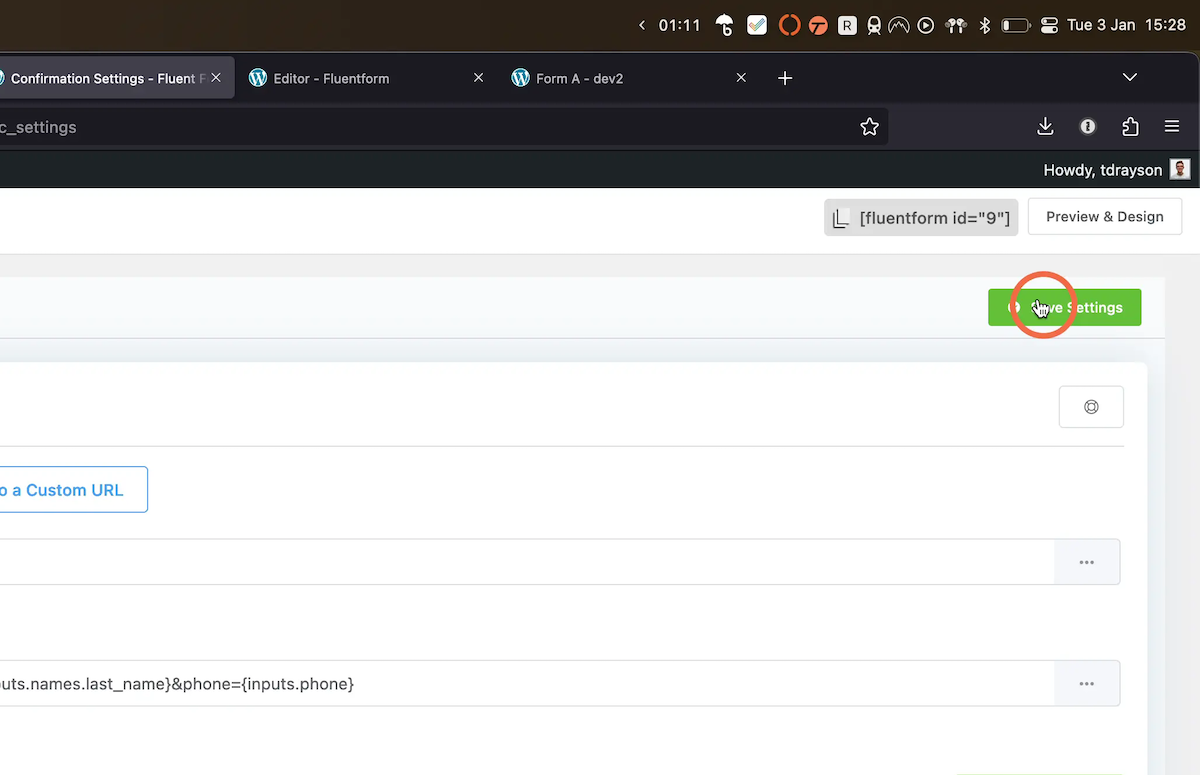Click the Preview & Design button
Image resolution: width=1200 pixels, height=776 pixels.
click(1104, 216)
